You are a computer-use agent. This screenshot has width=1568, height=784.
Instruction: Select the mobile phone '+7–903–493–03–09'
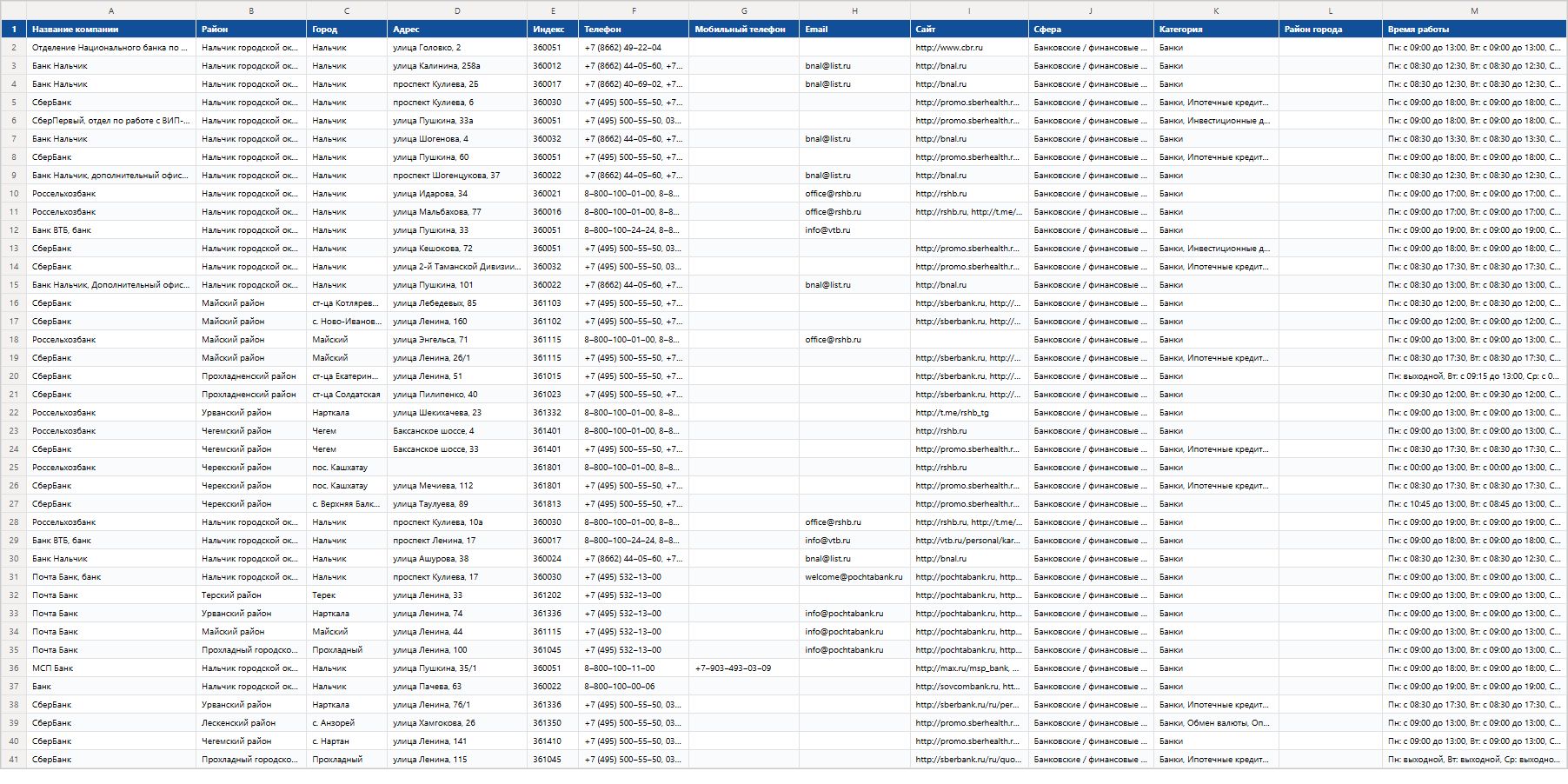coord(744,668)
